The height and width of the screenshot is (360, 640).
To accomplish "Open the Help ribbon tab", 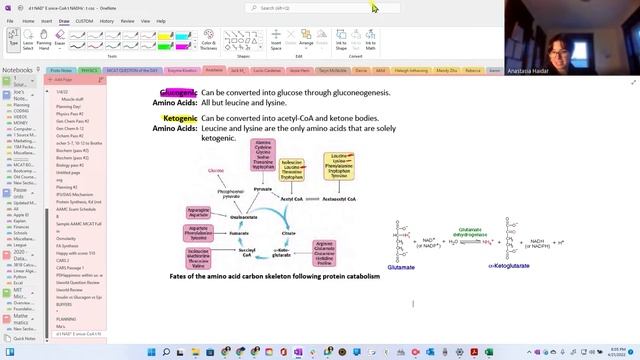I will (x=161, y=21).
